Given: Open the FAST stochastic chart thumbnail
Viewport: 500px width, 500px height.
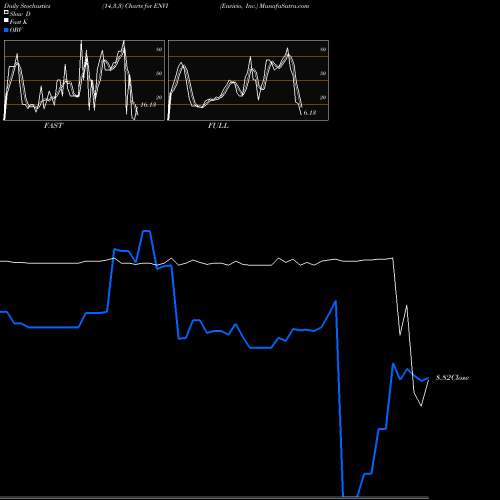Looking at the screenshot, I should click(84, 80).
